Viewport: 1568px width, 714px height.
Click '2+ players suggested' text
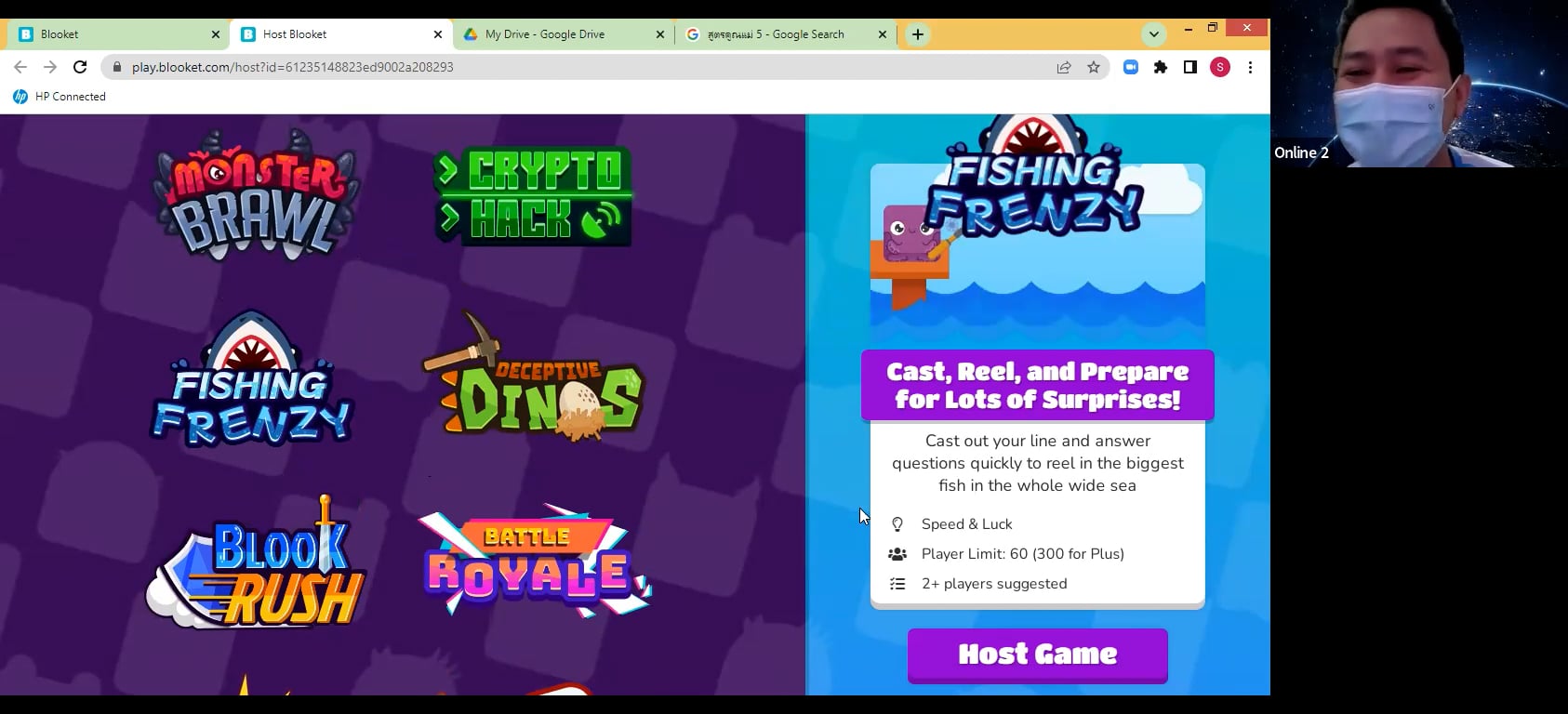pos(994,584)
